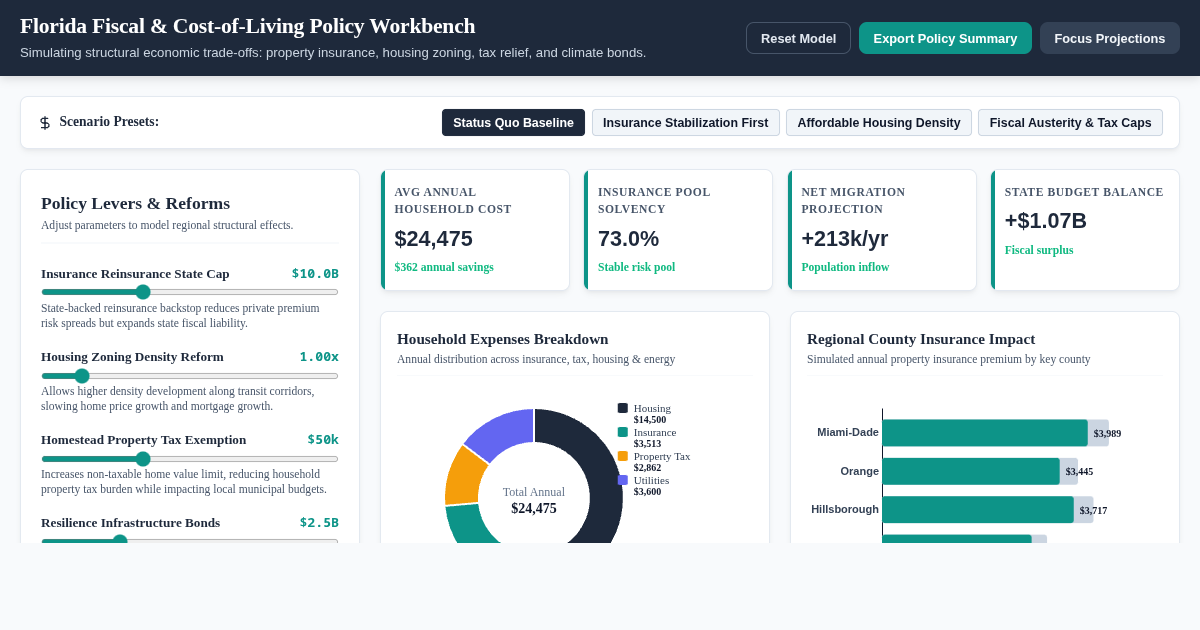1200x630 pixels.
Task: Click the Insurance legend color swatch
Action: (x=623, y=432)
